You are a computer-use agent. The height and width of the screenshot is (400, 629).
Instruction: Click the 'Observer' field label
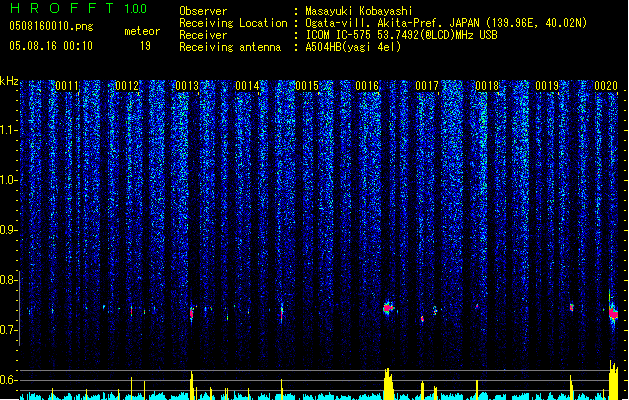(x=203, y=11)
